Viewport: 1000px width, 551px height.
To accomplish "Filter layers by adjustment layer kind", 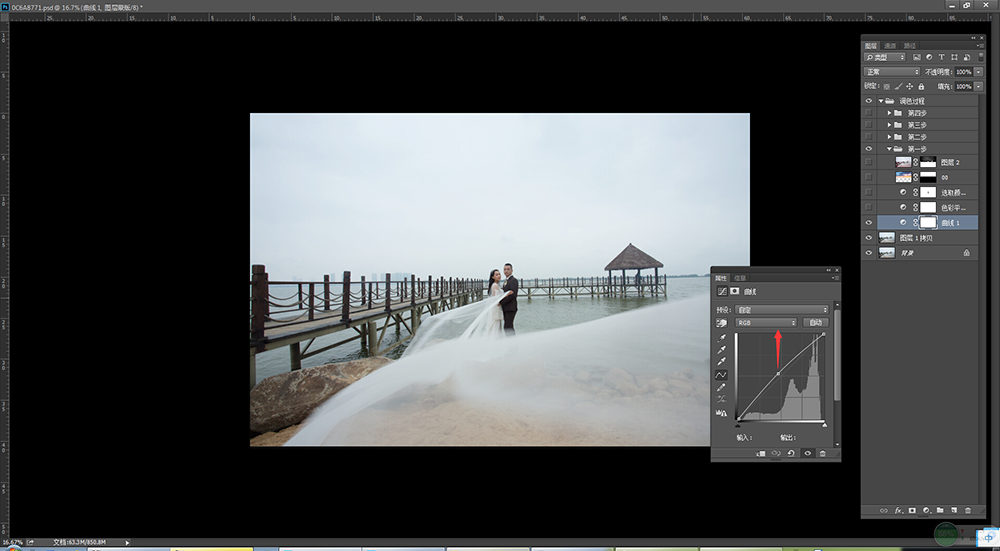I will point(929,57).
